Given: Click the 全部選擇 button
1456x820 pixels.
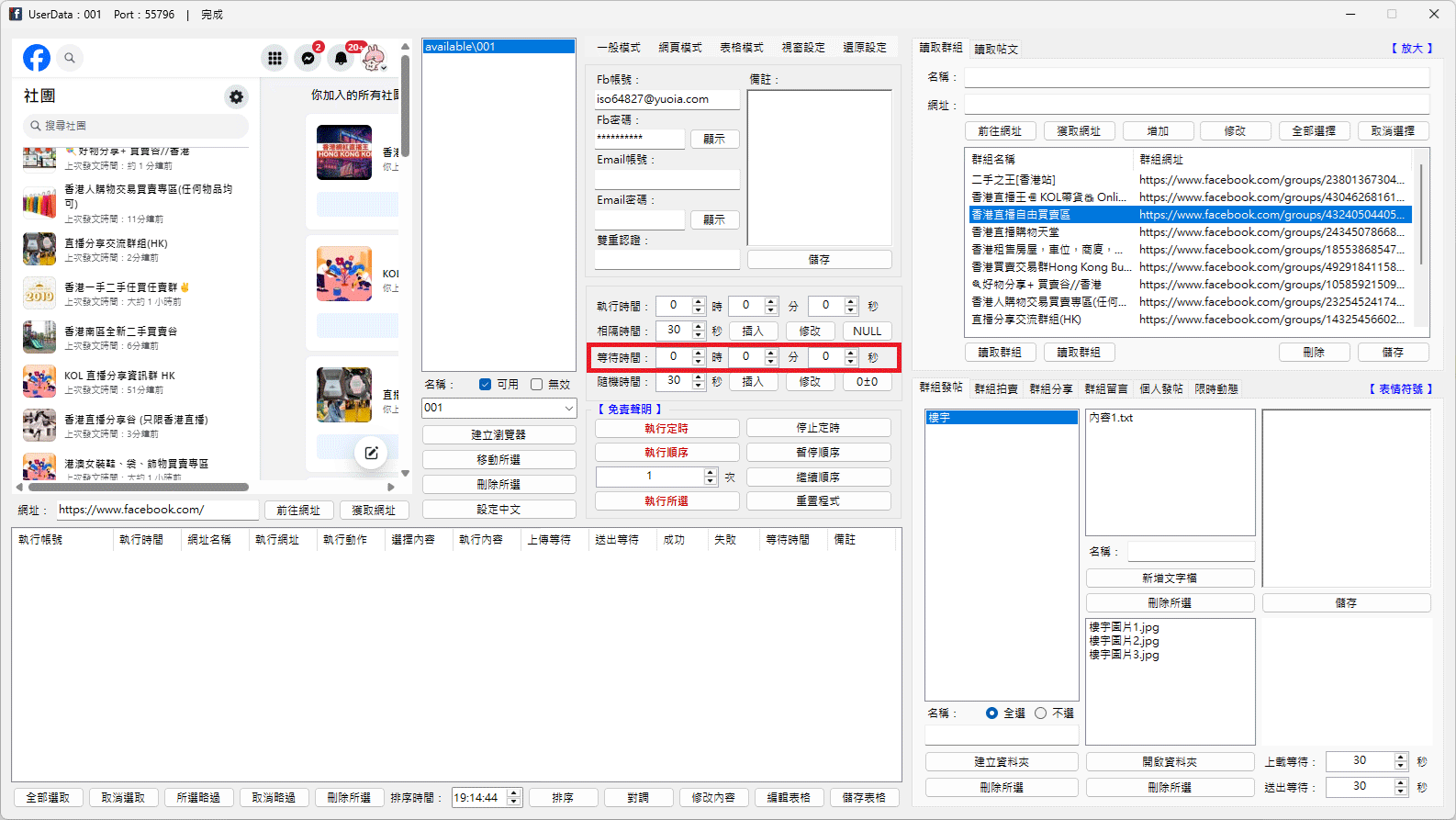Looking at the screenshot, I should point(1314,131).
